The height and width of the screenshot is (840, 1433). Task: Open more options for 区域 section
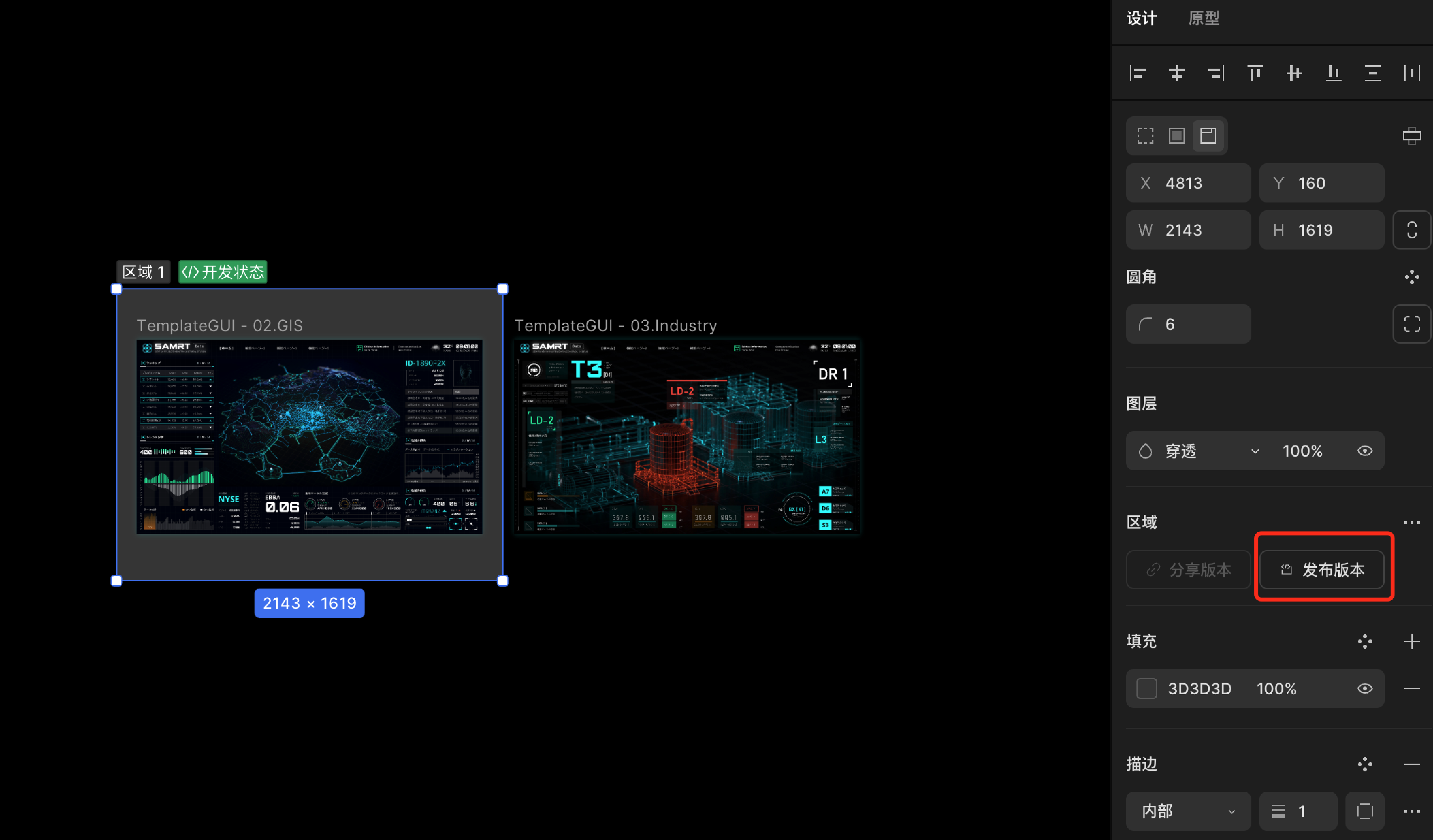point(1412,523)
